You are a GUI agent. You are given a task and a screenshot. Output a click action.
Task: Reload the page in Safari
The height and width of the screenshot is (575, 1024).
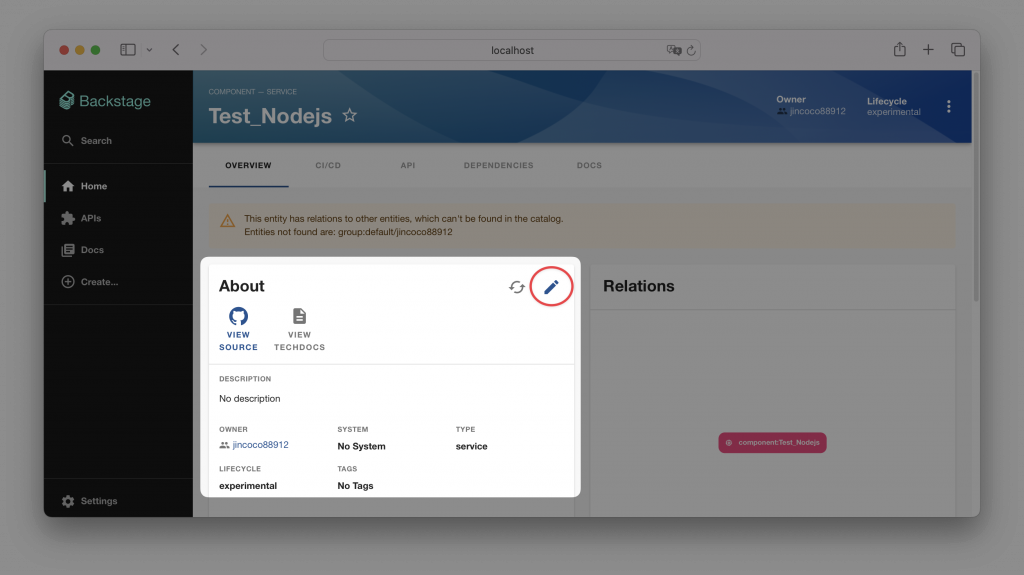(691, 50)
